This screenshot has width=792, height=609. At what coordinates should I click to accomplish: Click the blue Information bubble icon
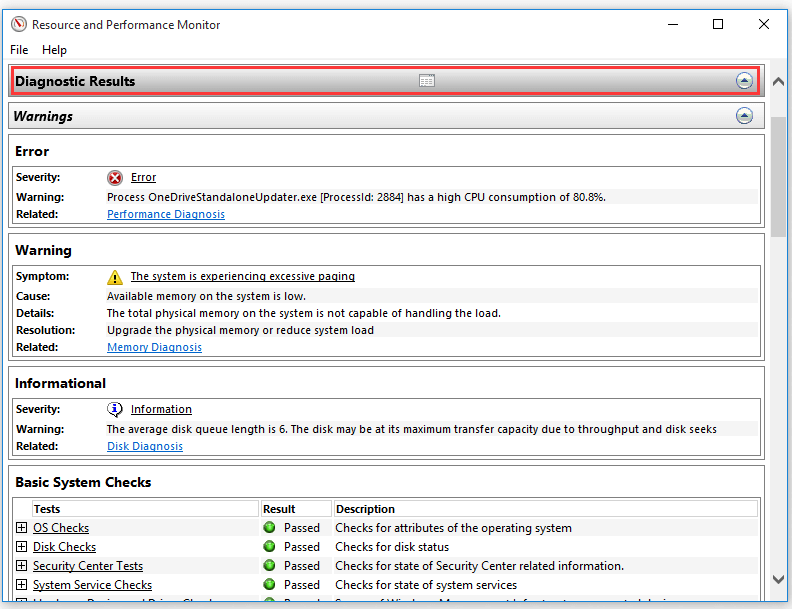click(x=115, y=410)
